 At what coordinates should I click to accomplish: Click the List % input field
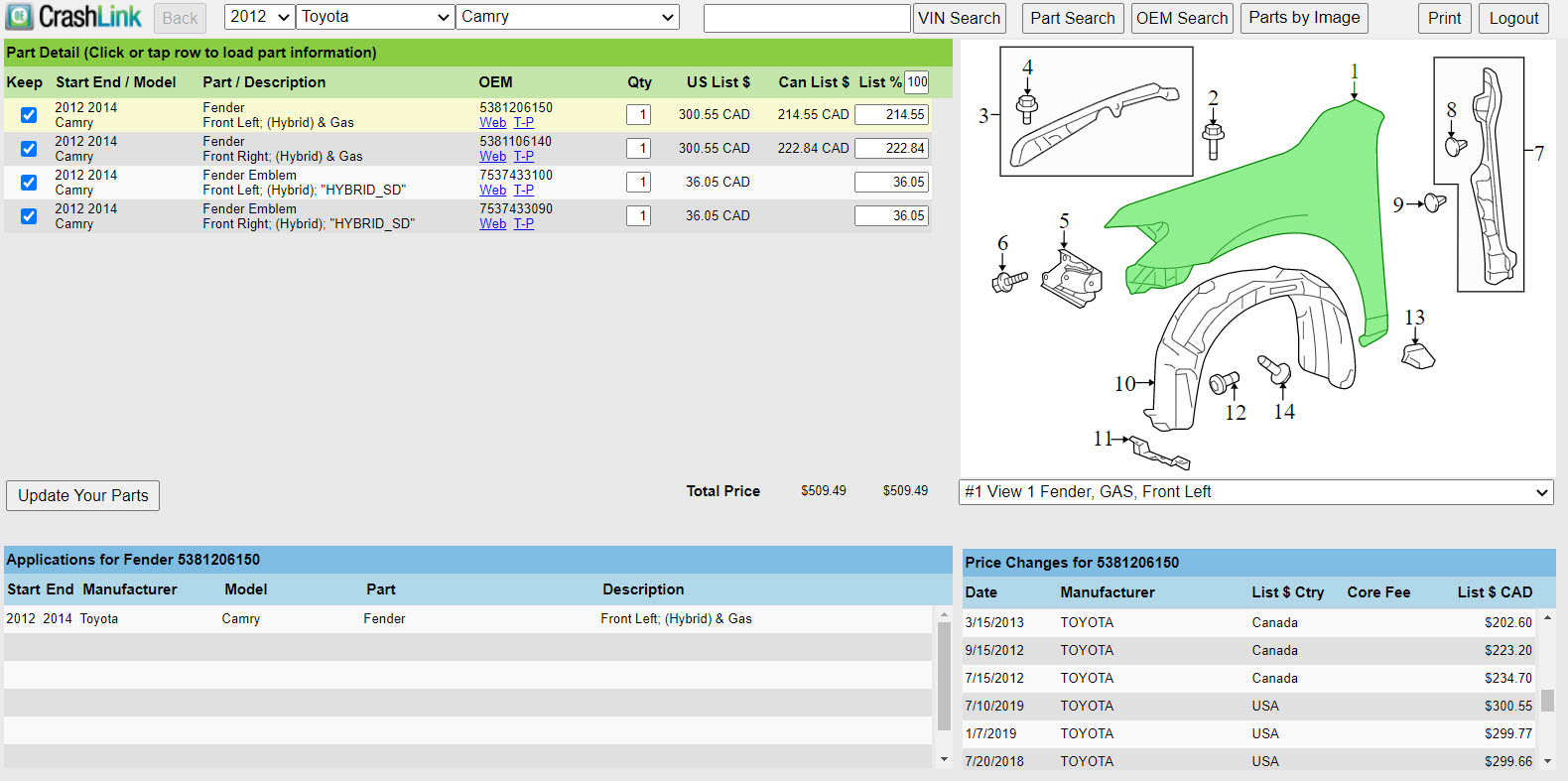917,82
